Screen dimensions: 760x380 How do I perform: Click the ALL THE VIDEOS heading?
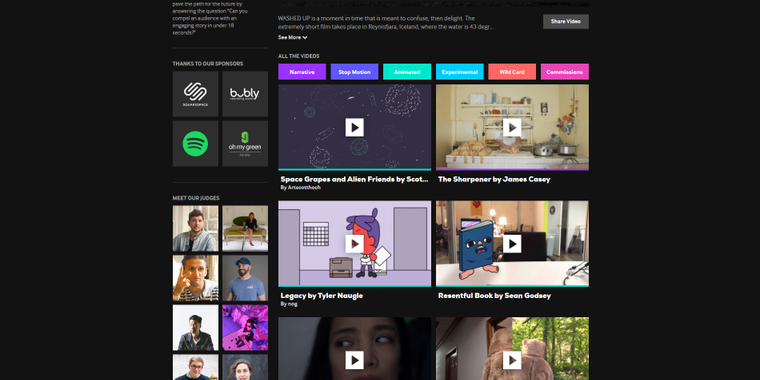click(299, 56)
